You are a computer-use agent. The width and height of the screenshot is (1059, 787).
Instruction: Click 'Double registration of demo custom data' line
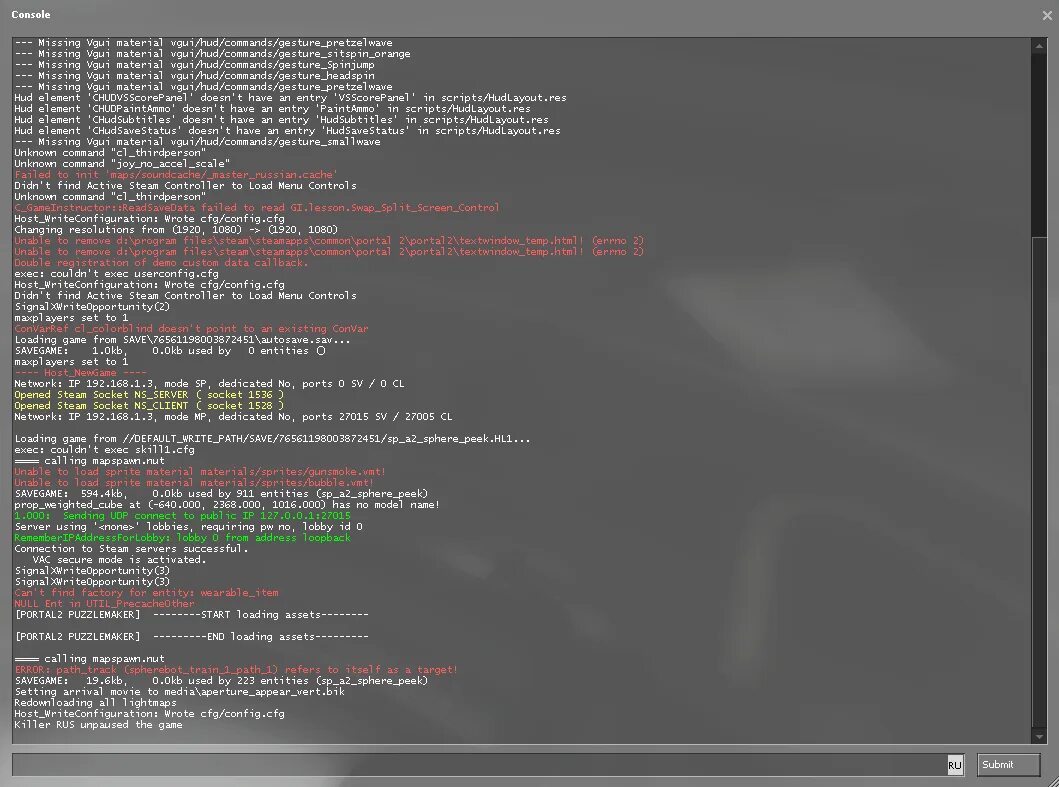(x=161, y=262)
